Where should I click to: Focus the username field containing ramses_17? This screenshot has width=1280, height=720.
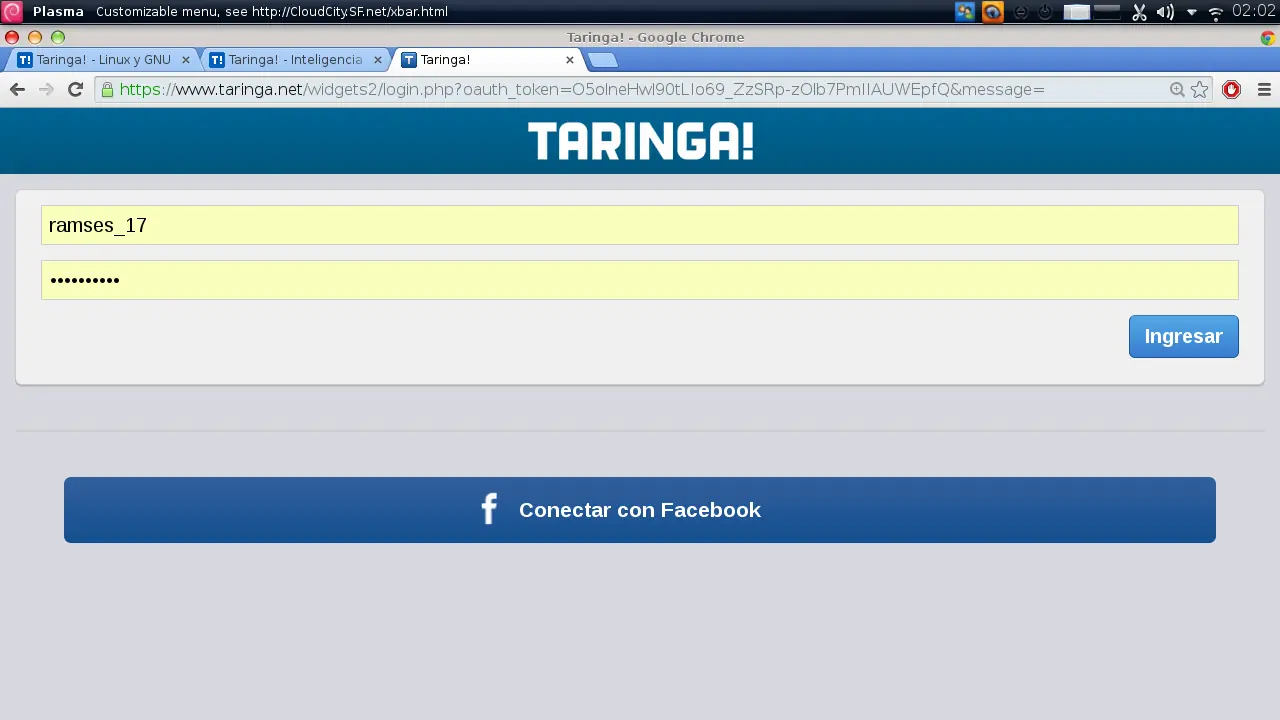[640, 225]
